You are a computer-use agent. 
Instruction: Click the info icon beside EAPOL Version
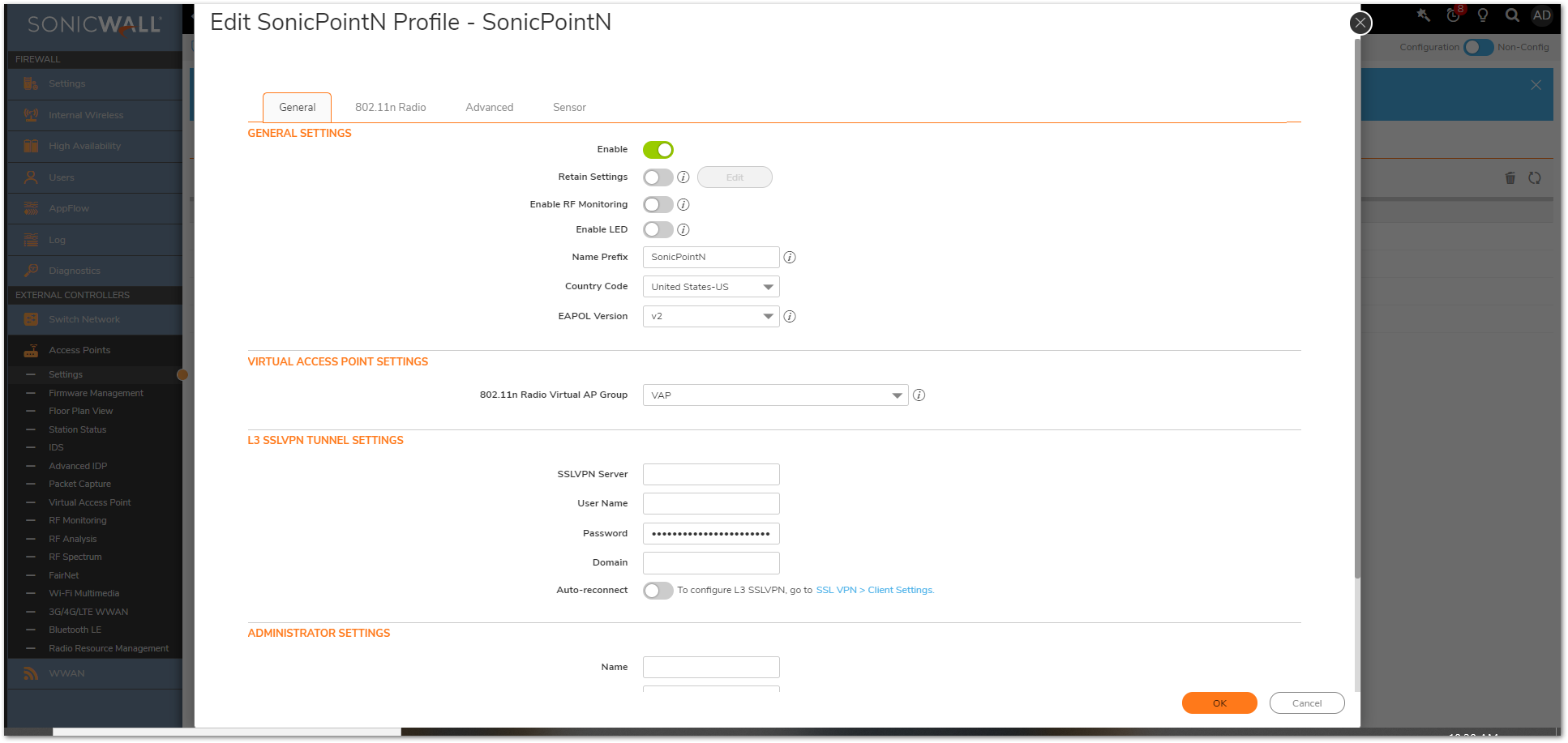(x=790, y=317)
